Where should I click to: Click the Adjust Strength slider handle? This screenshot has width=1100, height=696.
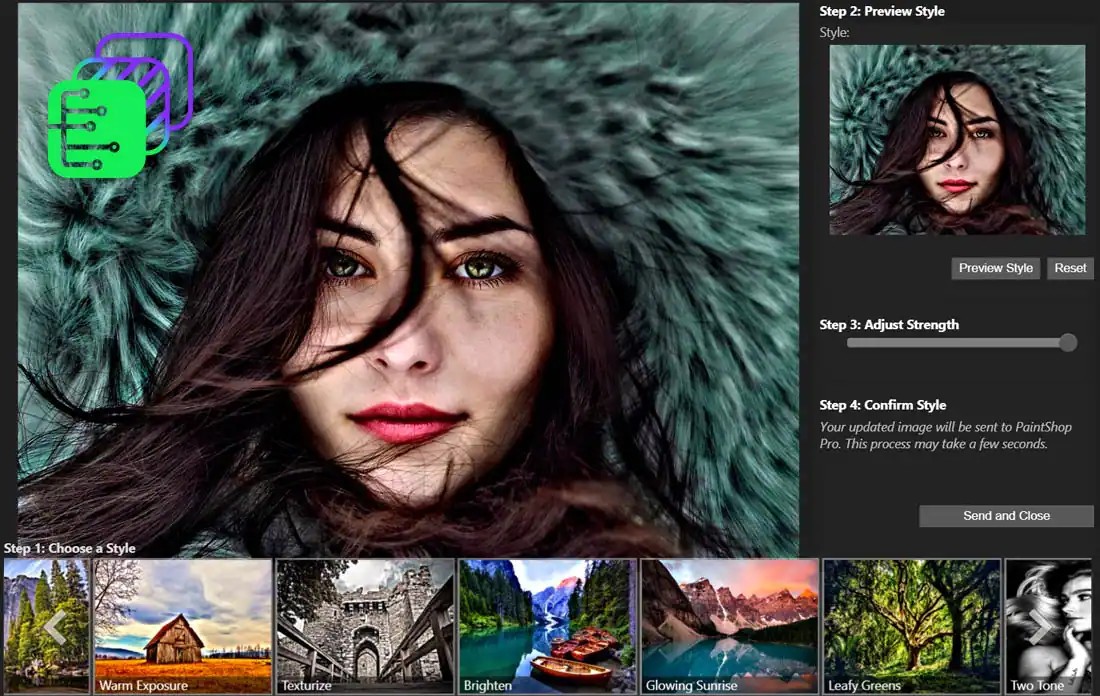tap(1068, 342)
